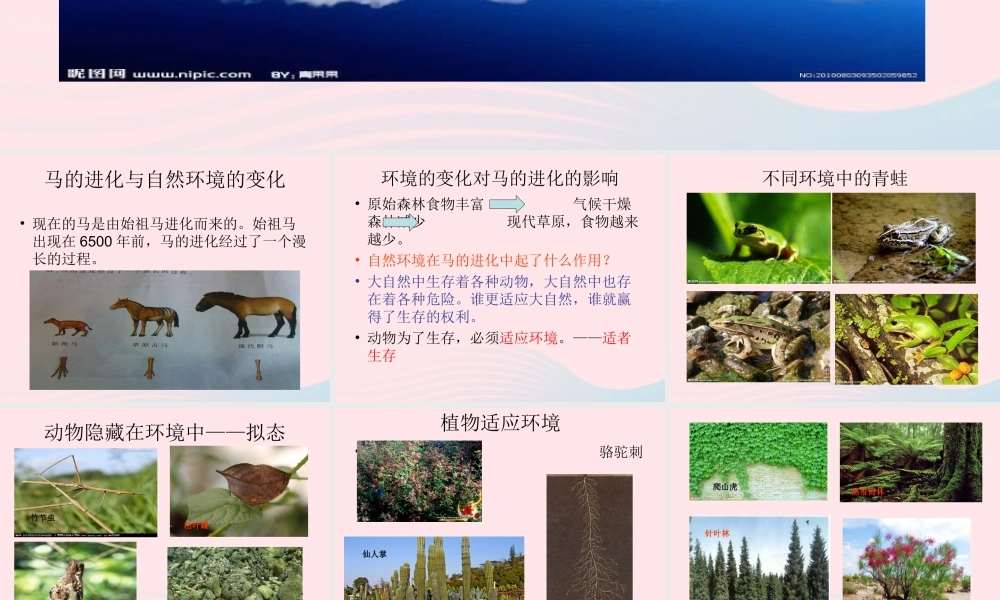1000x600 pixels.
Task: Select the 仙人掌 cactus photo
Action: (434, 568)
